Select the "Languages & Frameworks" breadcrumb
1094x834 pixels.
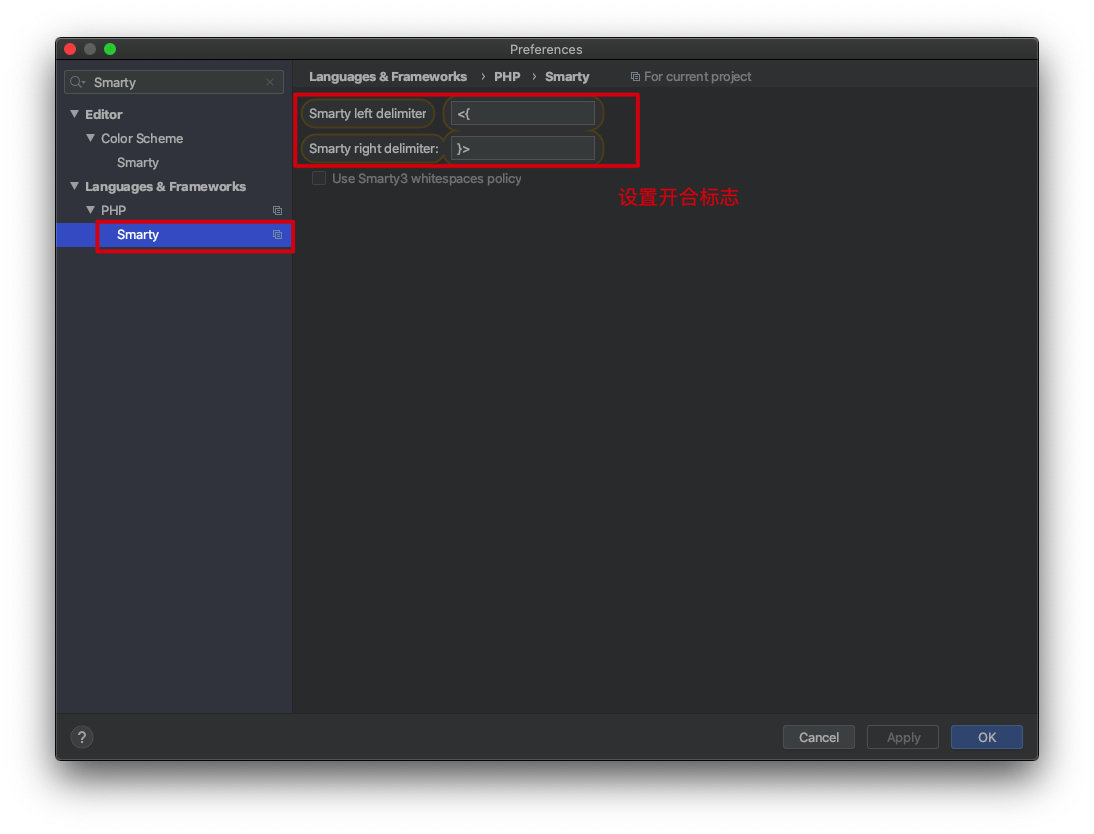tap(387, 76)
